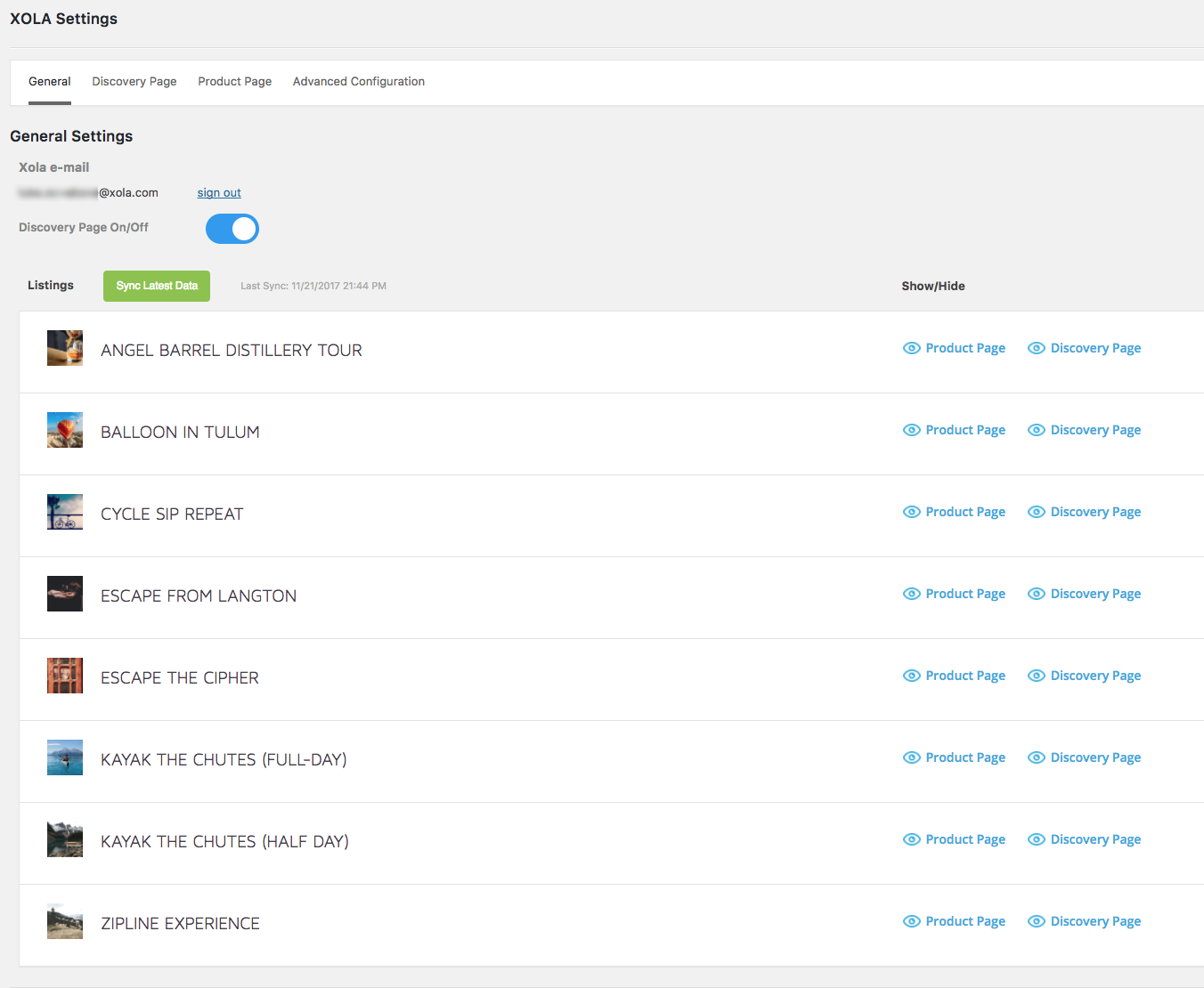
Task: Select the ZIPLINE EXPERIENCE listing title
Action: click(x=180, y=924)
